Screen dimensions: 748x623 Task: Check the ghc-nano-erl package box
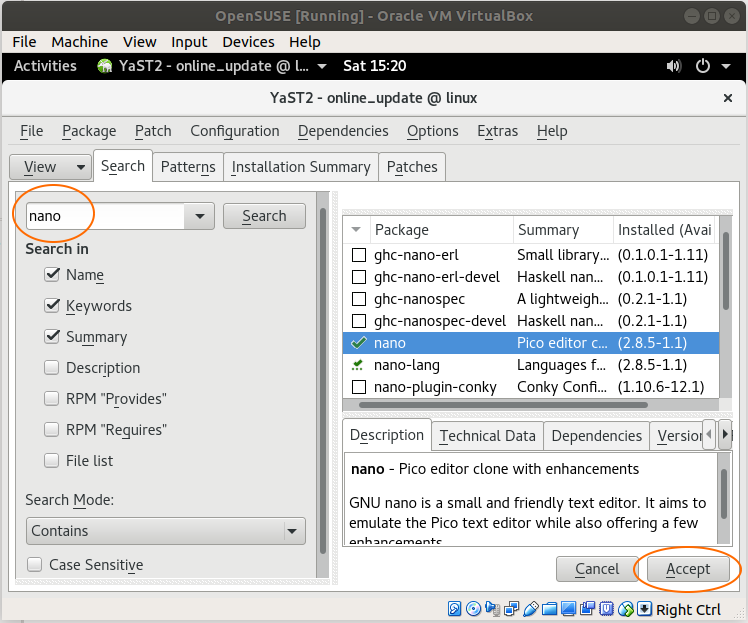coord(359,255)
